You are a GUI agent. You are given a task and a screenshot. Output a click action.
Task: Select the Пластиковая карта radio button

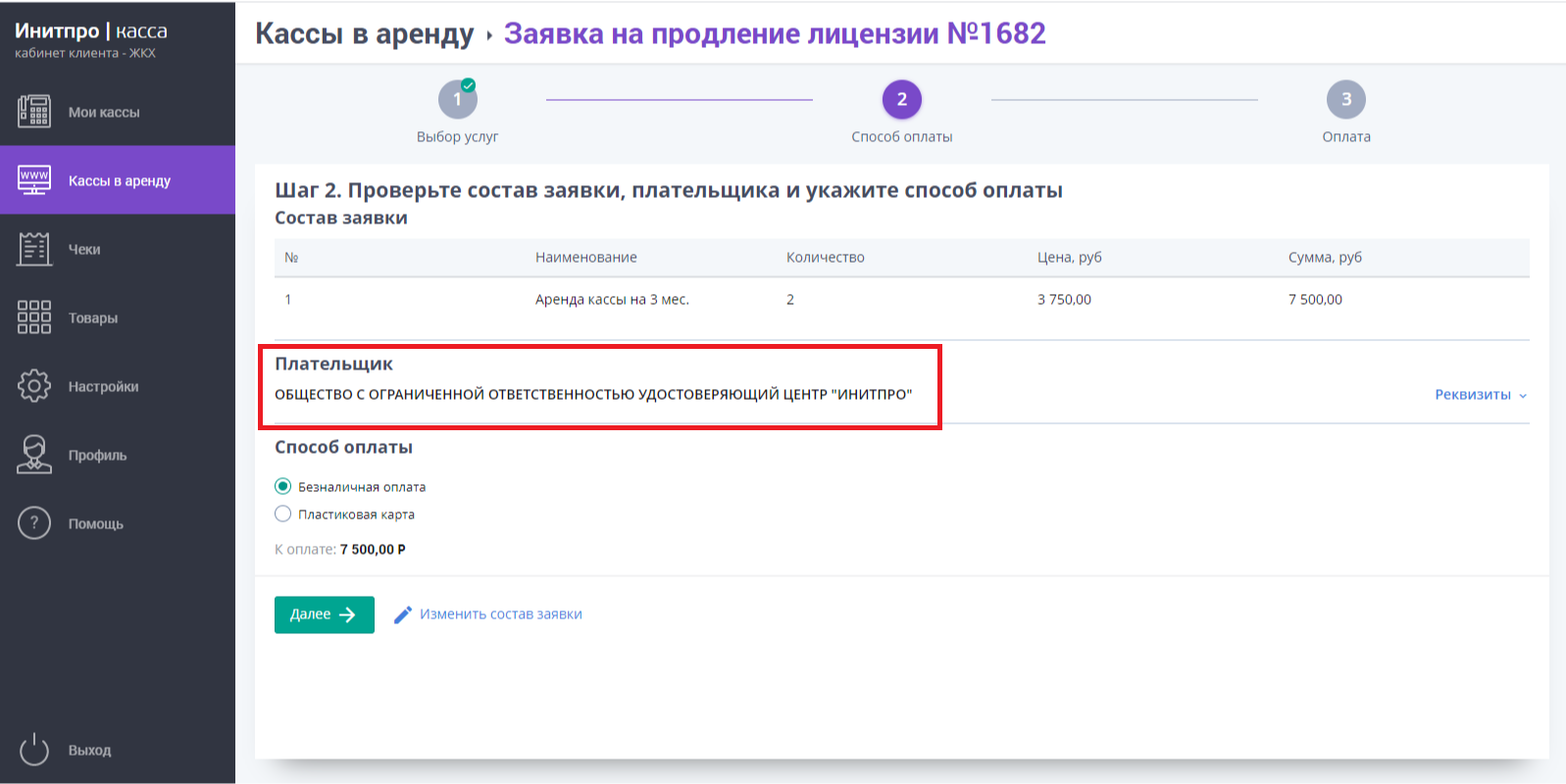(282, 514)
